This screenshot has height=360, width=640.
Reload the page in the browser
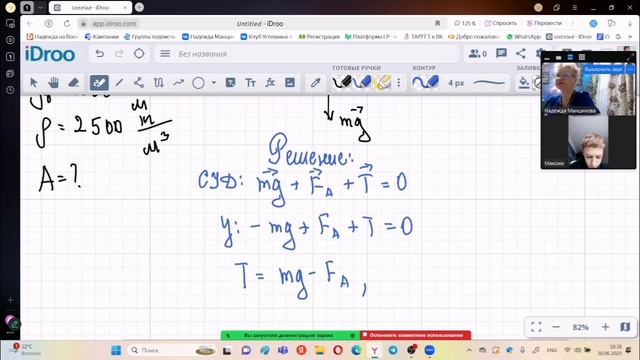click(67, 24)
